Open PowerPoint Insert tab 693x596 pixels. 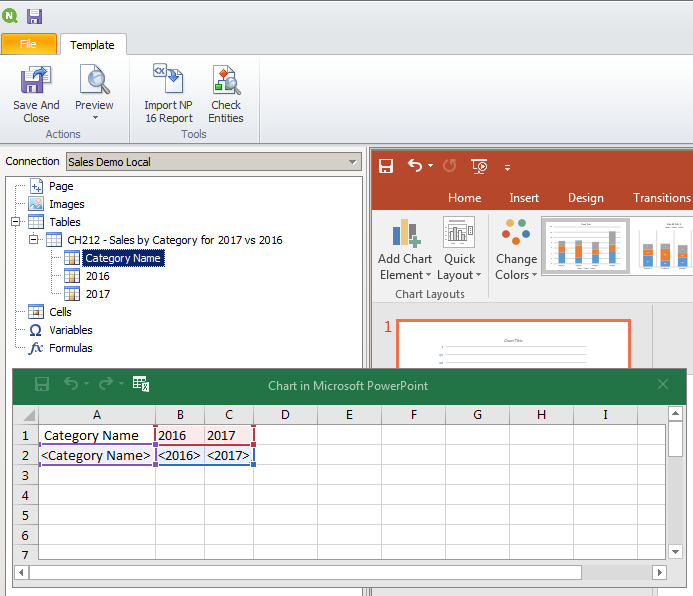coord(524,198)
